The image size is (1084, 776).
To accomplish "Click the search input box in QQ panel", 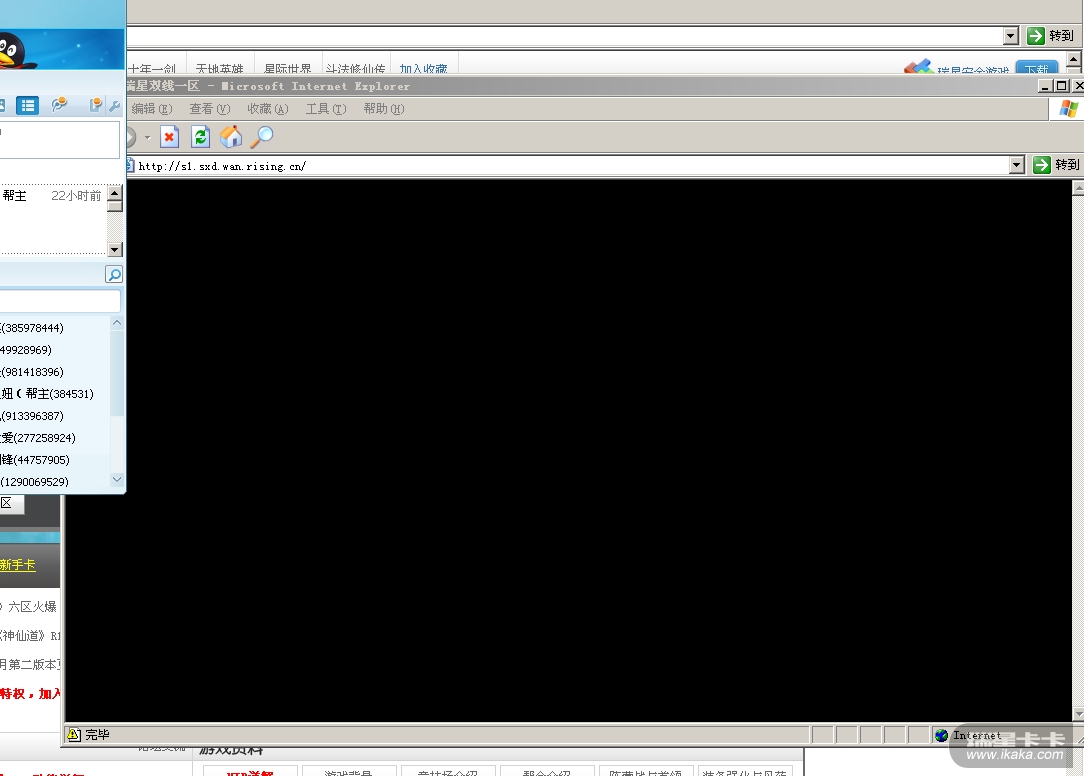I will pyautogui.click(x=59, y=300).
